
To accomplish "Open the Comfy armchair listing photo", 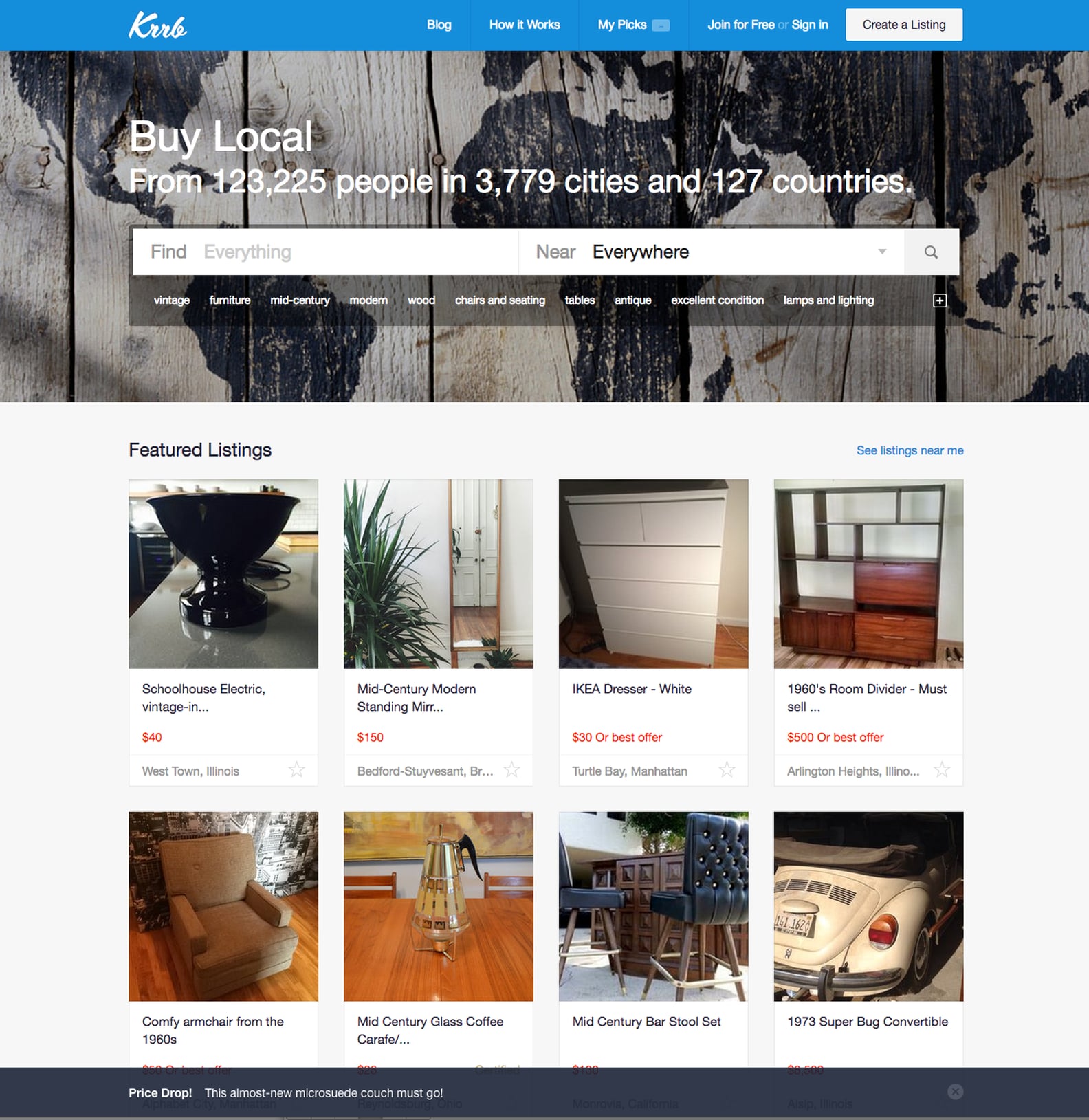I will [223, 906].
